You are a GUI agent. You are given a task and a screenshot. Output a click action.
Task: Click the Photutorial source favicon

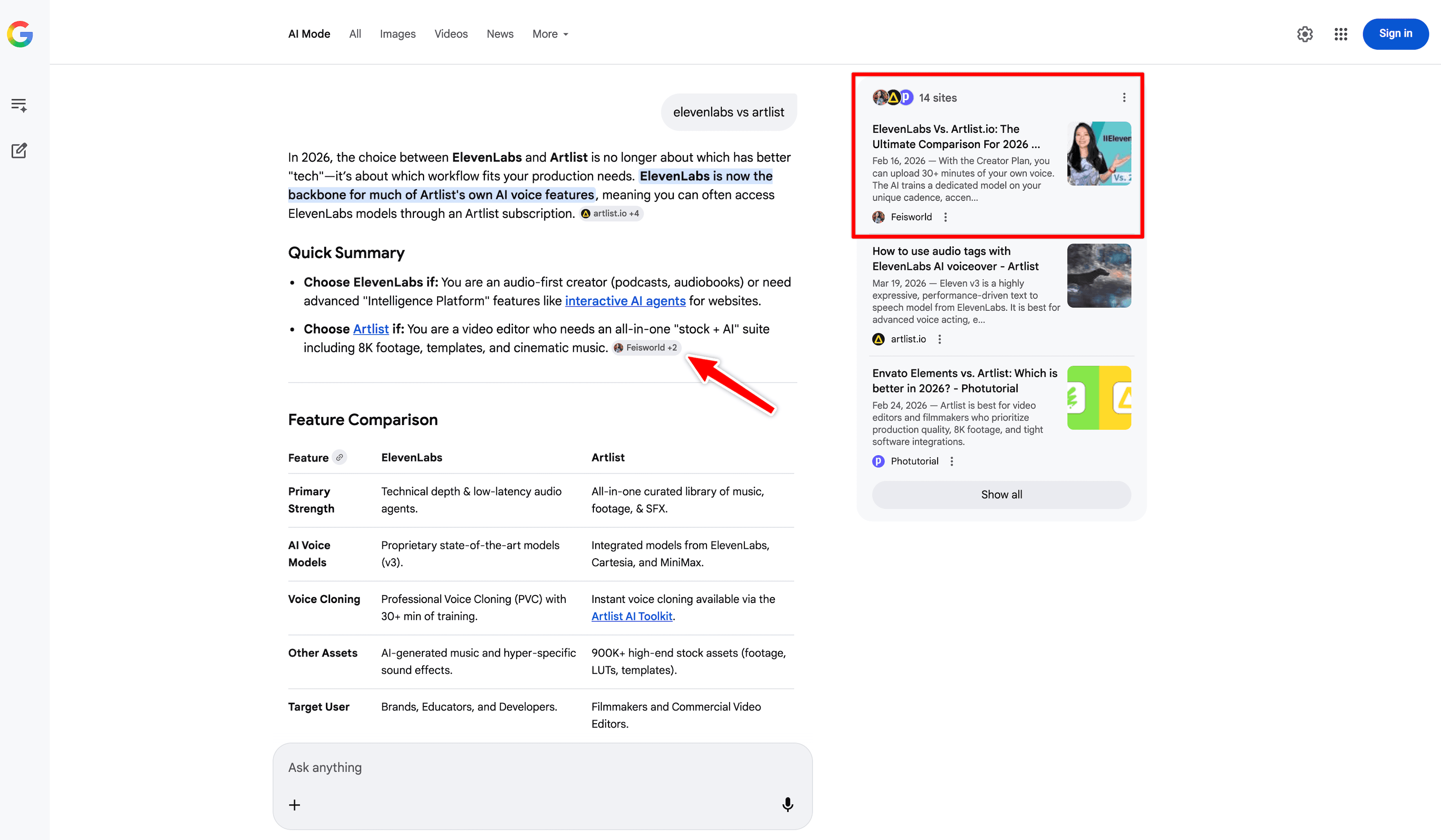(x=878, y=461)
